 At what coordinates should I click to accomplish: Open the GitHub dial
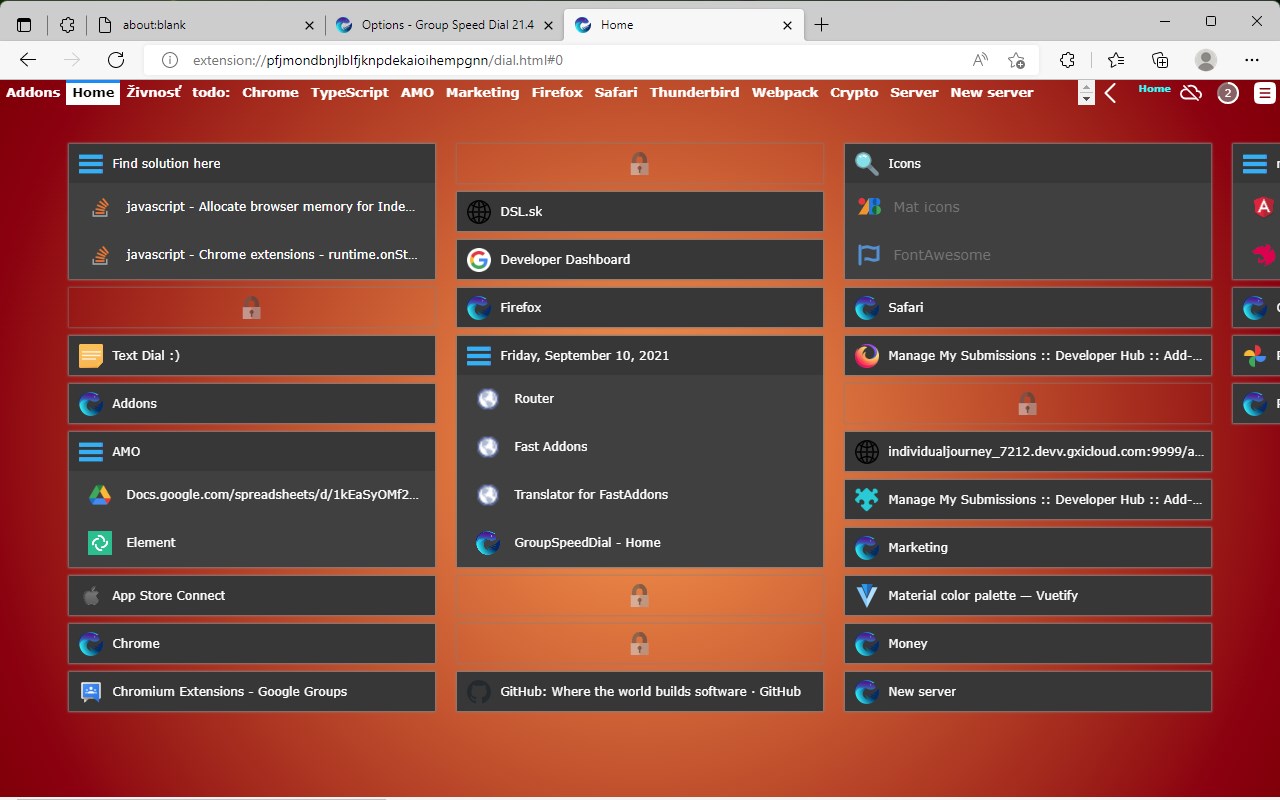639,691
